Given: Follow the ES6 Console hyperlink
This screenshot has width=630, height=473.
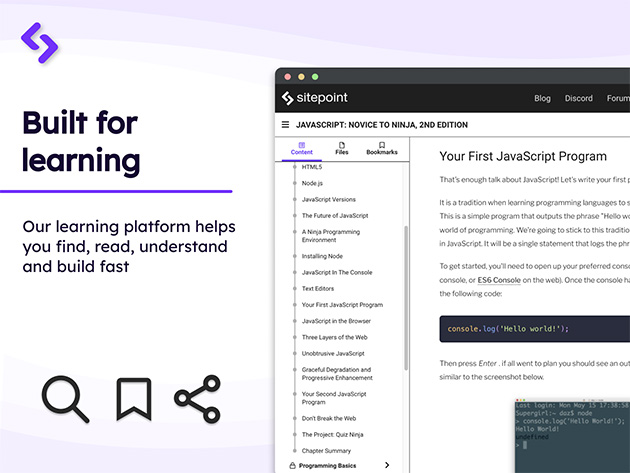Looking at the screenshot, I should [499, 280].
